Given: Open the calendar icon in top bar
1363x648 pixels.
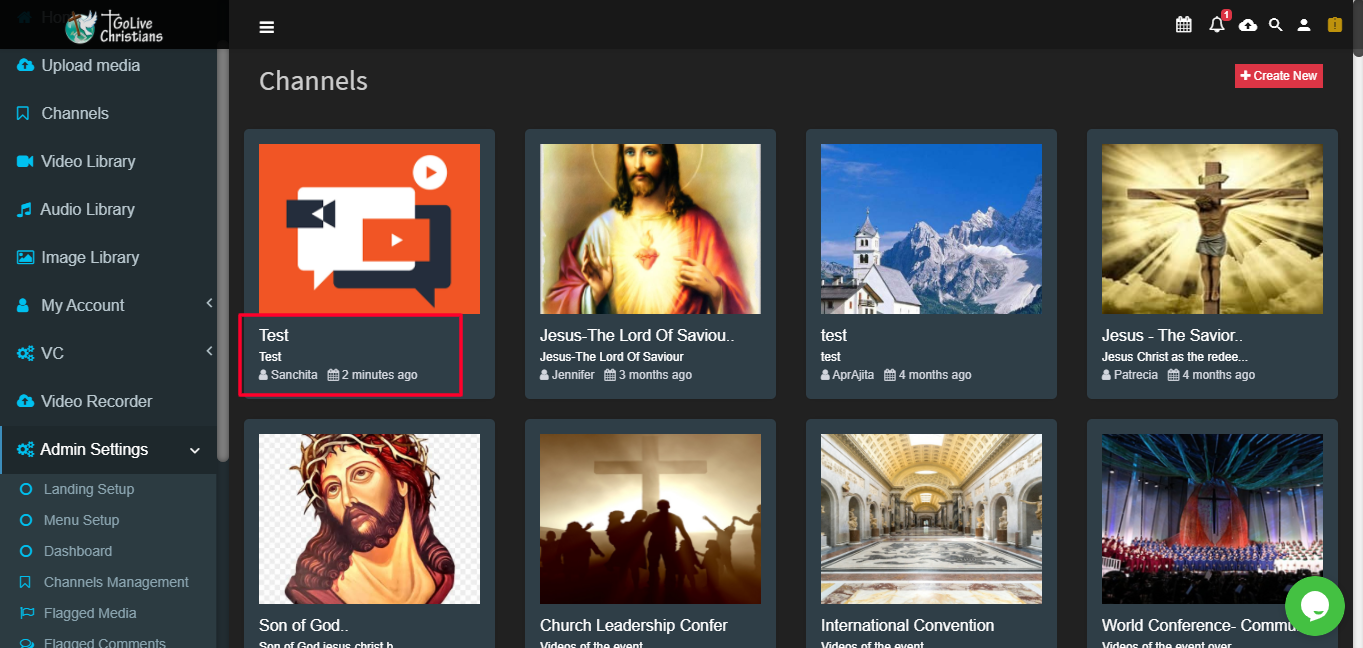Looking at the screenshot, I should 1184,25.
